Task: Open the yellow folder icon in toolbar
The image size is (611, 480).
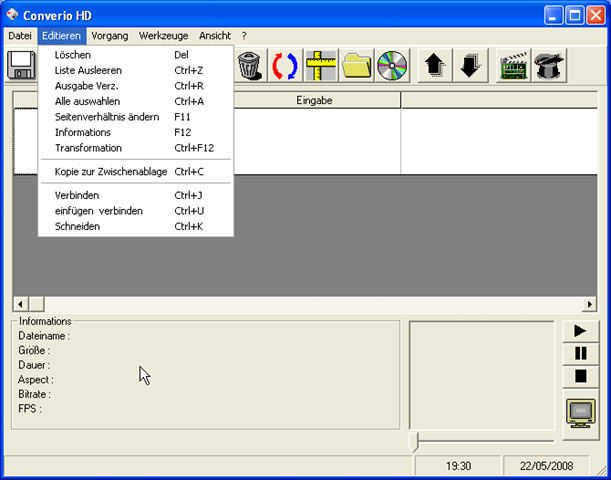Action: pos(357,65)
